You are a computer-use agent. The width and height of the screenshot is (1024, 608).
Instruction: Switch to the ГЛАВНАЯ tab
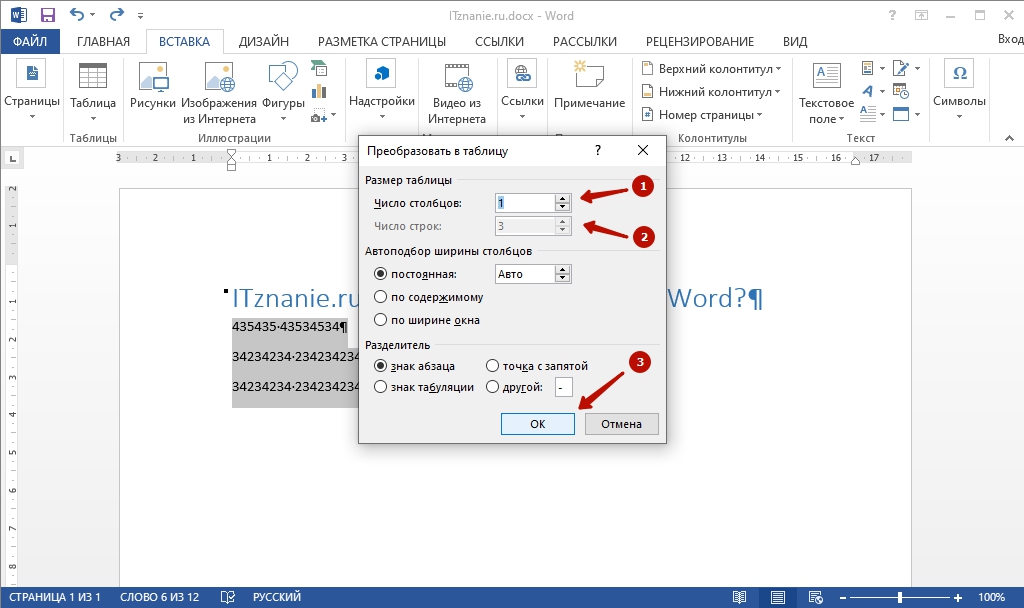[103, 41]
